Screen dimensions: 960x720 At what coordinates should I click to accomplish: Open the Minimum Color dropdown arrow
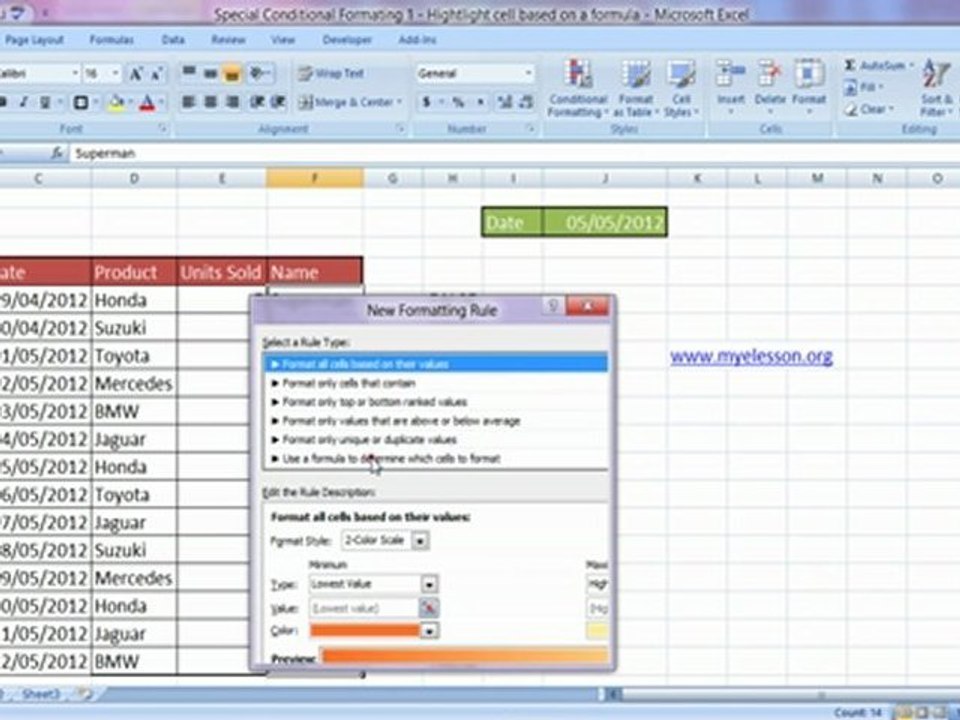pos(429,630)
